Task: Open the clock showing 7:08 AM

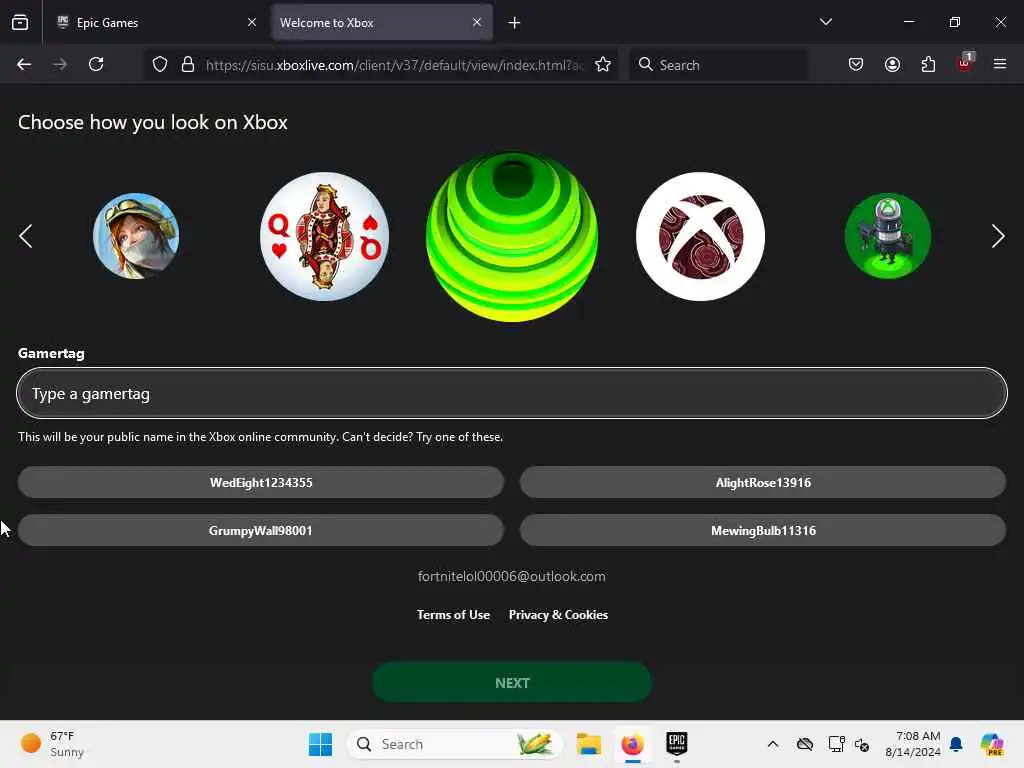Action: point(912,744)
